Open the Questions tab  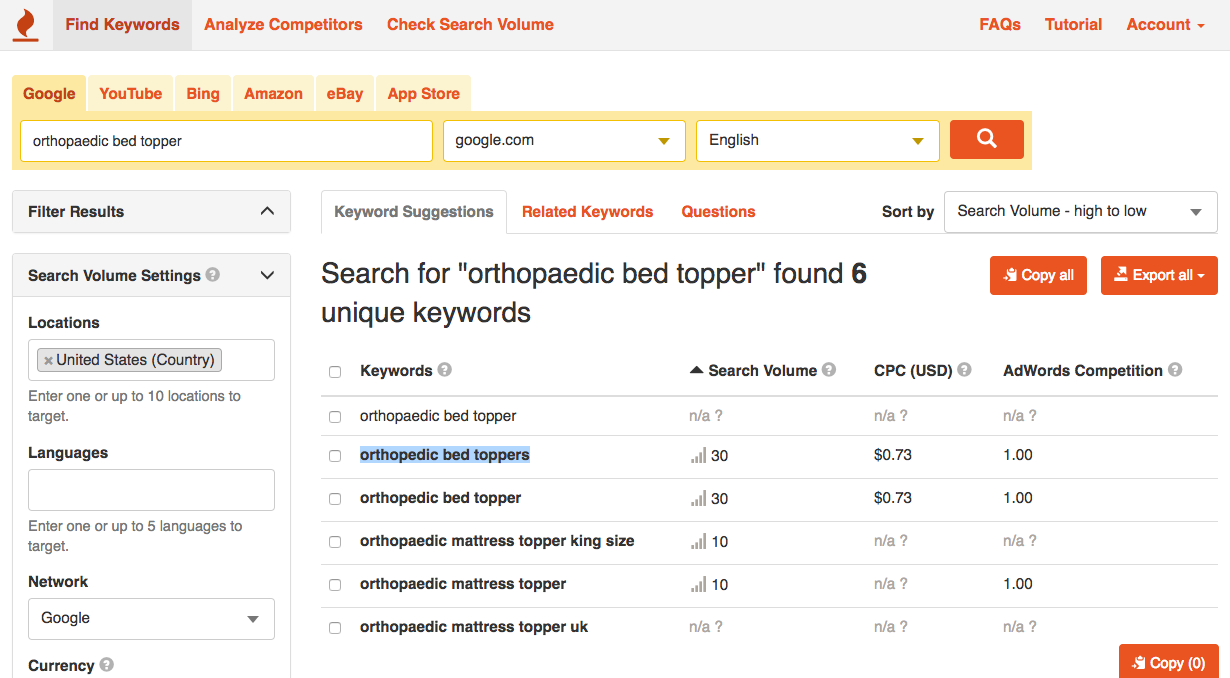click(x=718, y=212)
